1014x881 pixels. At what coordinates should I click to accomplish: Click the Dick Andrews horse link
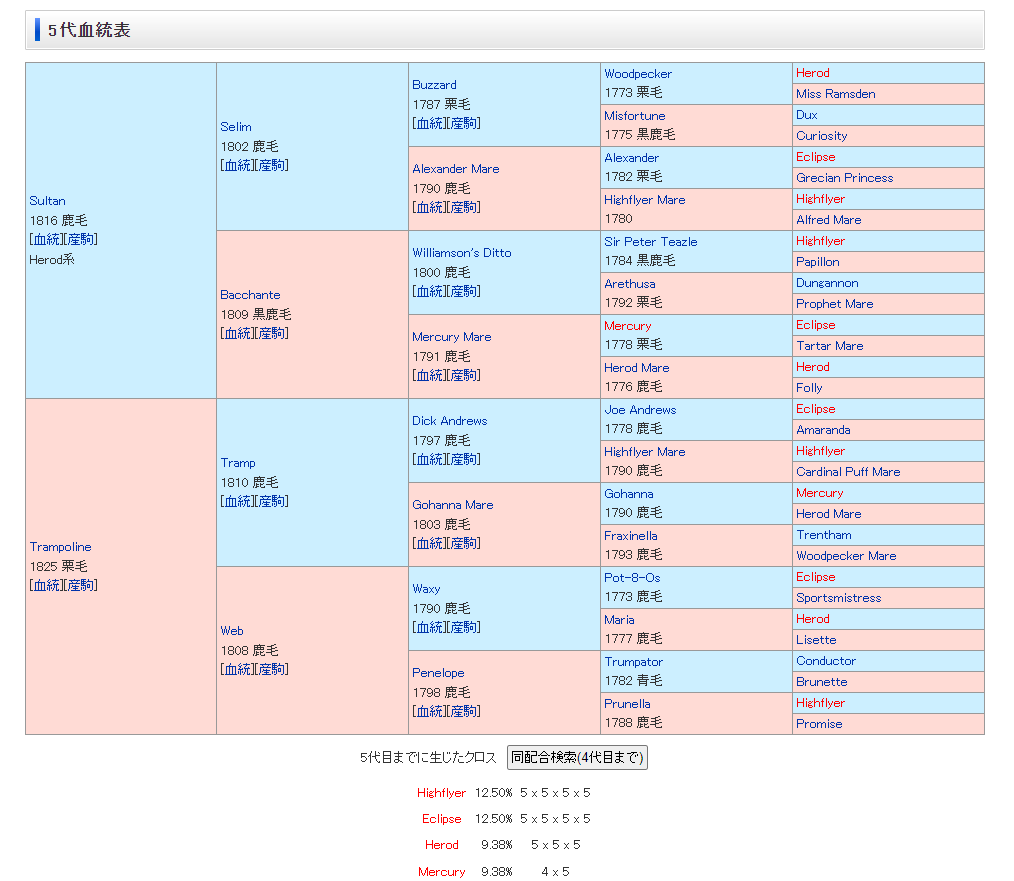point(449,421)
